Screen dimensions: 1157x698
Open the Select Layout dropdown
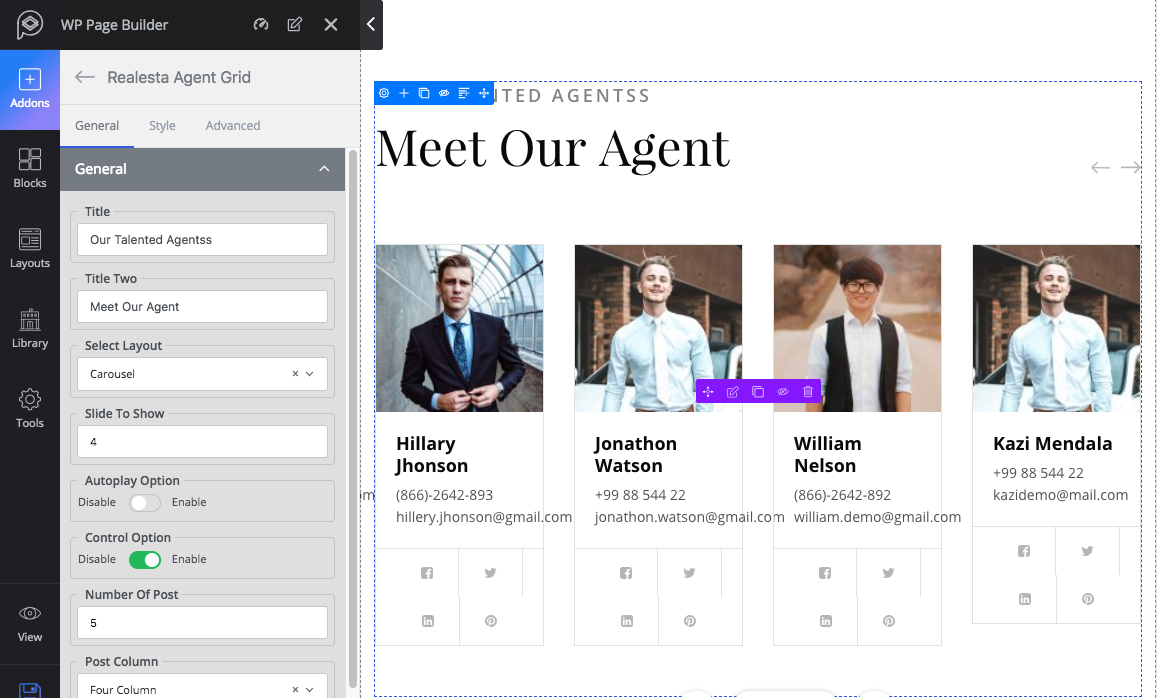click(x=202, y=373)
